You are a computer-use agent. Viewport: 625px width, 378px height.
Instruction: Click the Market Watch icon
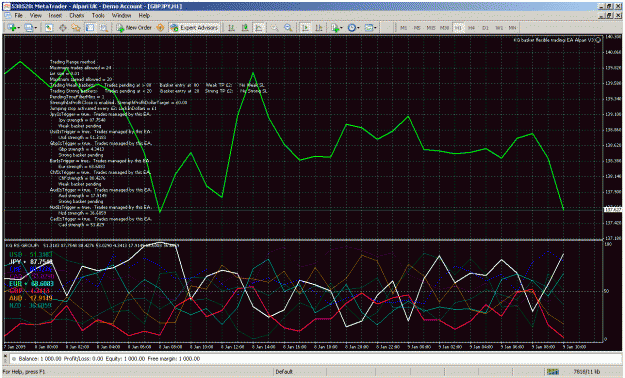(x=49, y=28)
